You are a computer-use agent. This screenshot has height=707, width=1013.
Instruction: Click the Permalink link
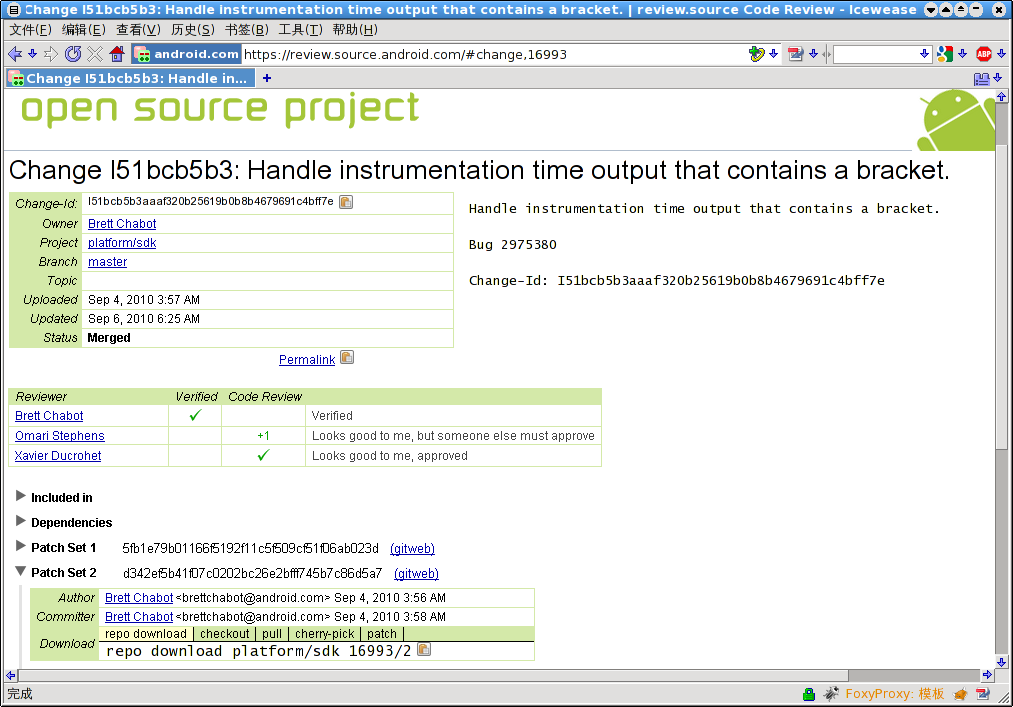[307, 360]
